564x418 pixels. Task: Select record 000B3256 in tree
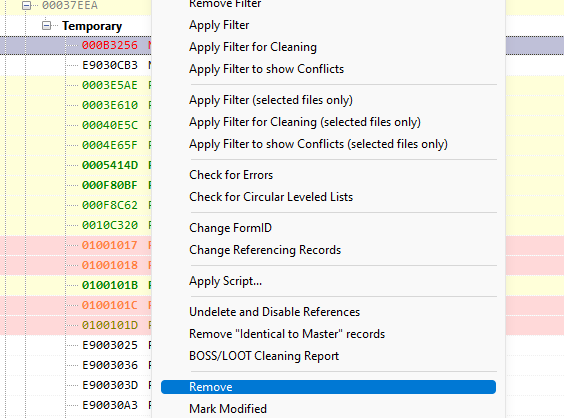click(110, 45)
